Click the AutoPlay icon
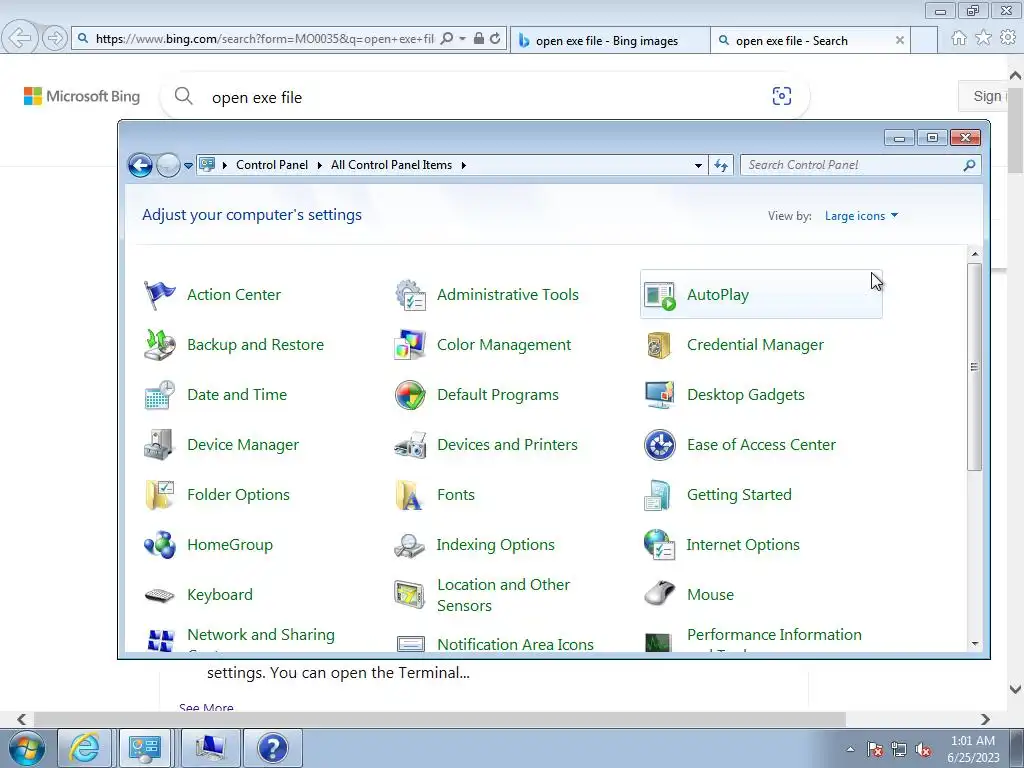The width and height of the screenshot is (1024, 768). [x=660, y=295]
